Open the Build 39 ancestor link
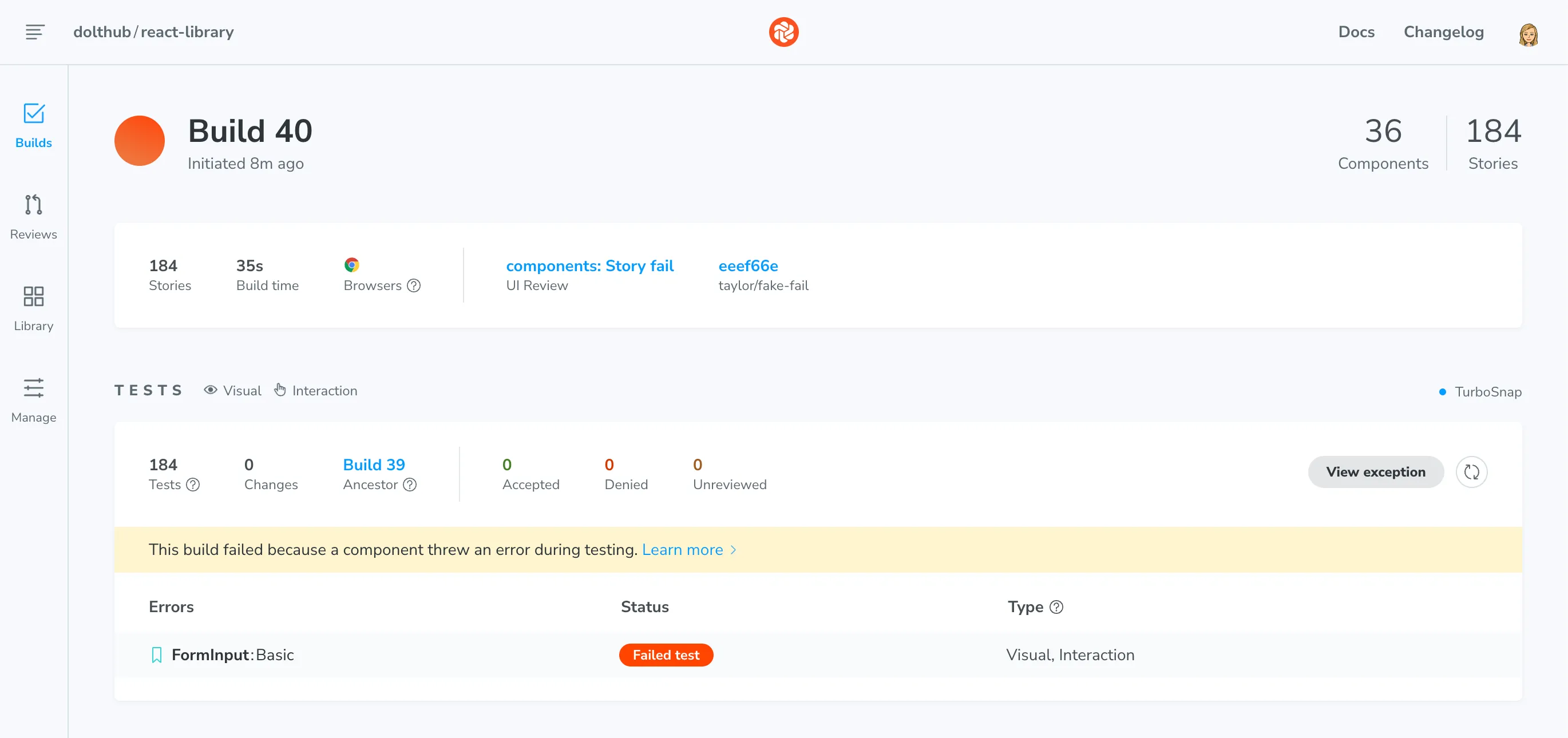The width and height of the screenshot is (1568, 738). pyautogui.click(x=374, y=464)
